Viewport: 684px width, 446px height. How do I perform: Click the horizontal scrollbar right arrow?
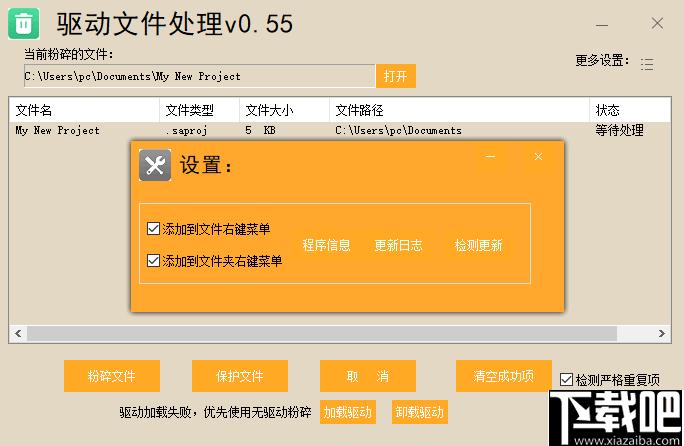click(x=662, y=333)
